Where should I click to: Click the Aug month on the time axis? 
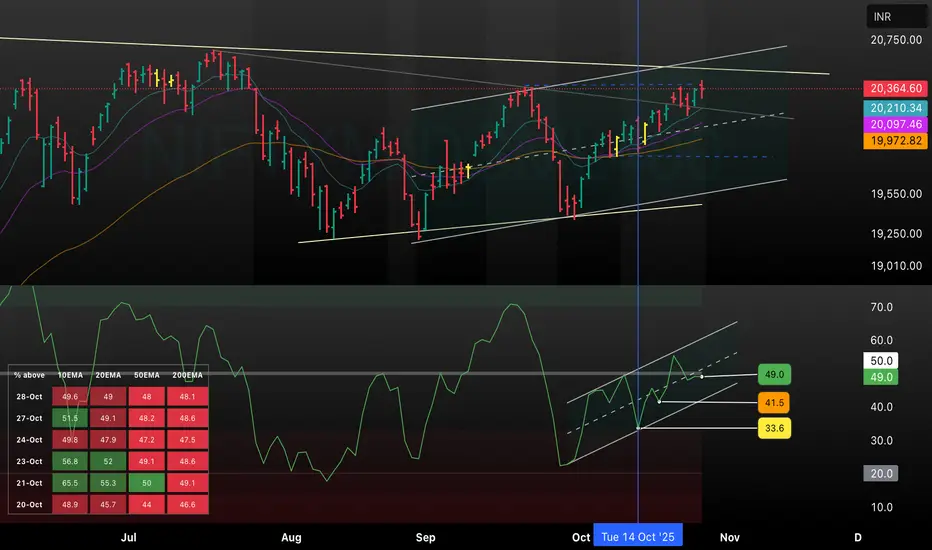[x=291, y=538]
